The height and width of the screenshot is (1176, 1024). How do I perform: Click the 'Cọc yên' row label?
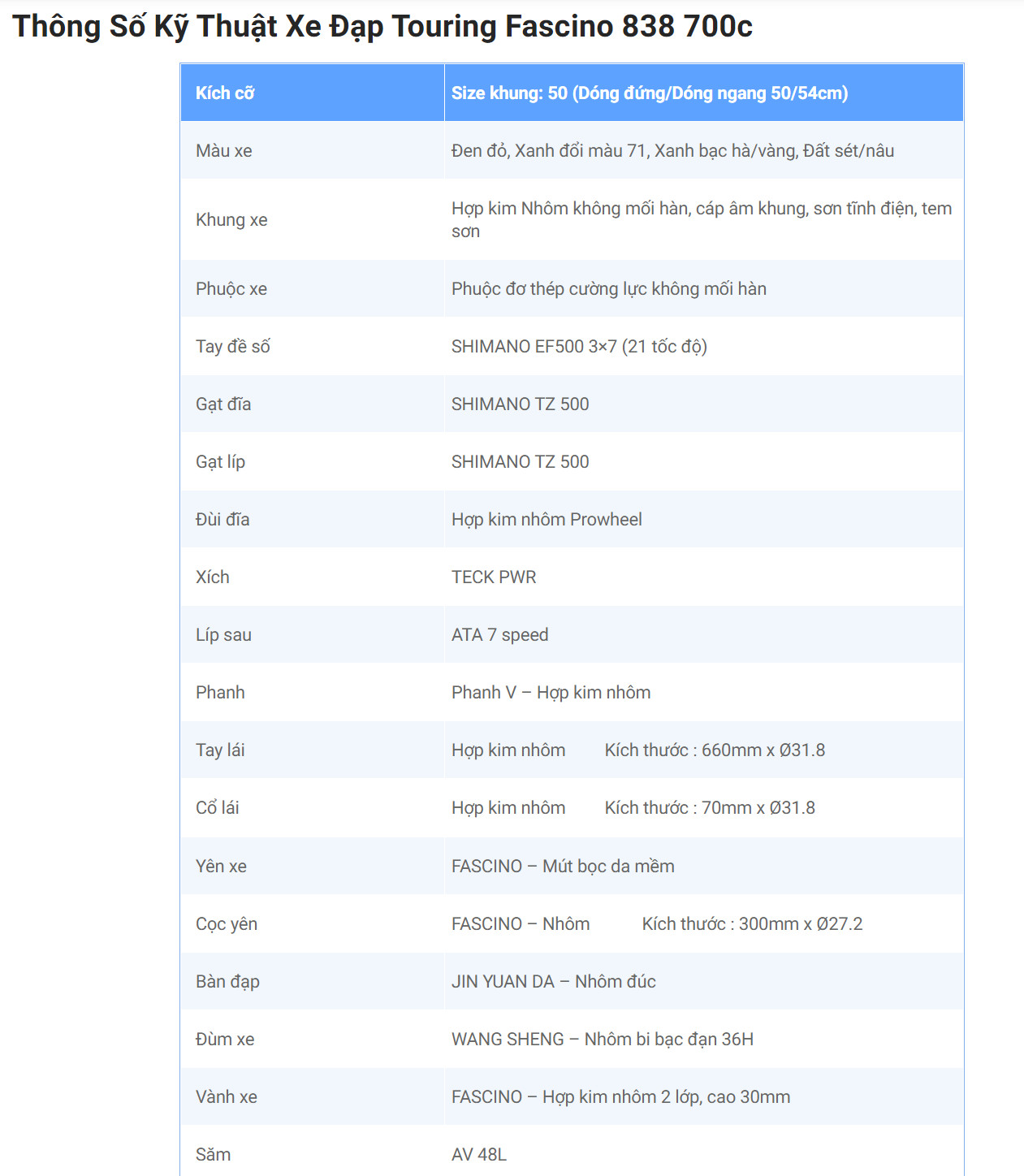click(x=227, y=923)
